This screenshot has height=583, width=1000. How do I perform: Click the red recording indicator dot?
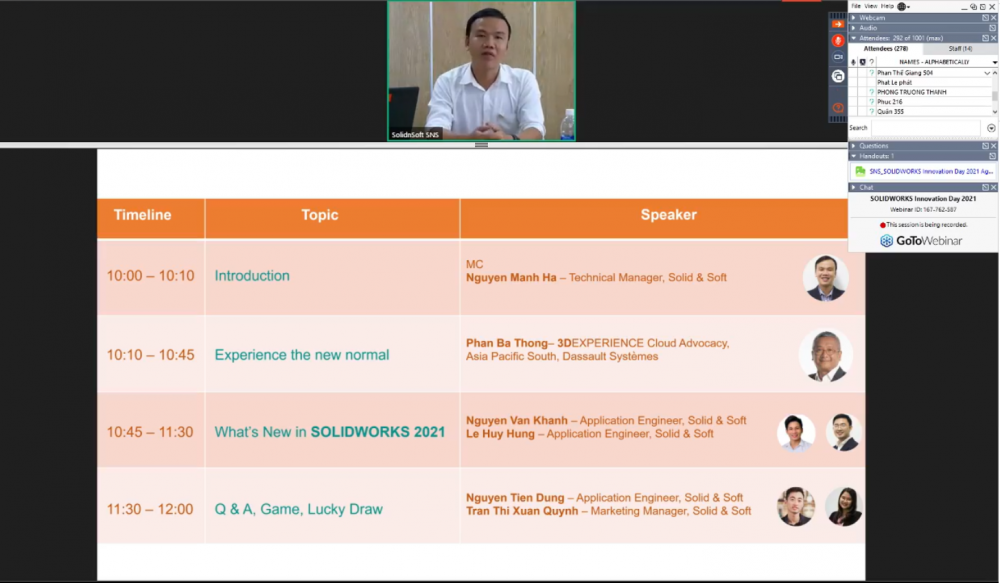point(883,225)
